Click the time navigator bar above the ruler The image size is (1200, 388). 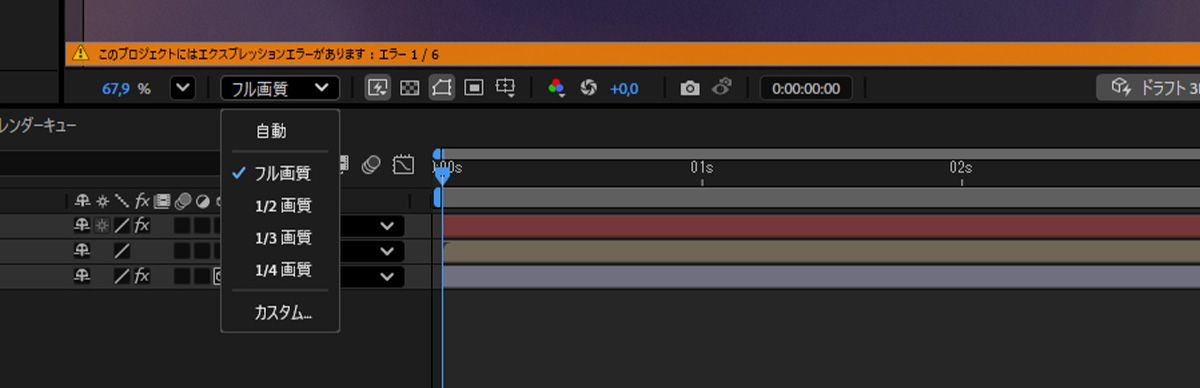tap(820, 153)
